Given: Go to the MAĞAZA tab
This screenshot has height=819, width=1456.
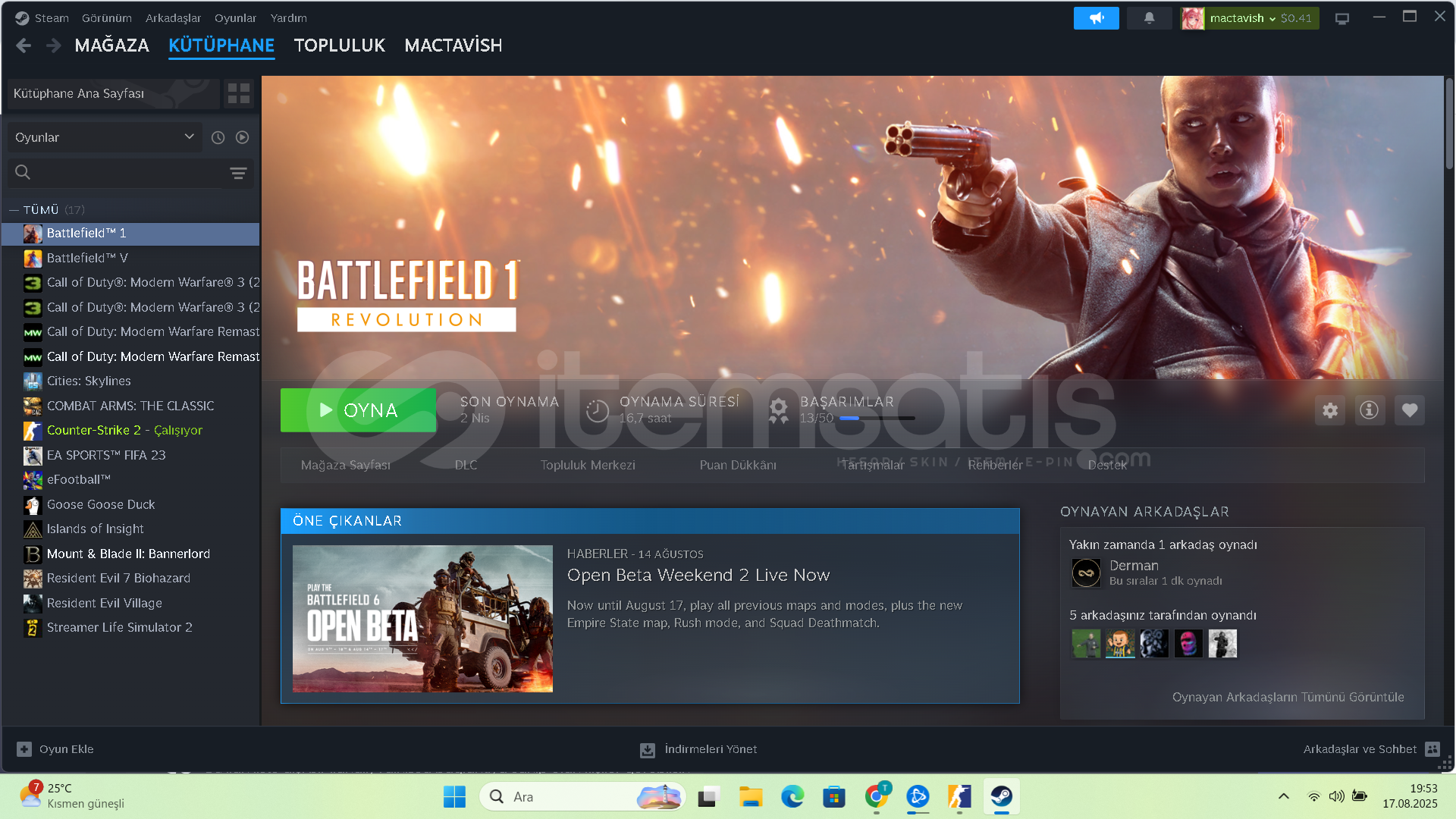Looking at the screenshot, I should pyautogui.click(x=112, y=45).
